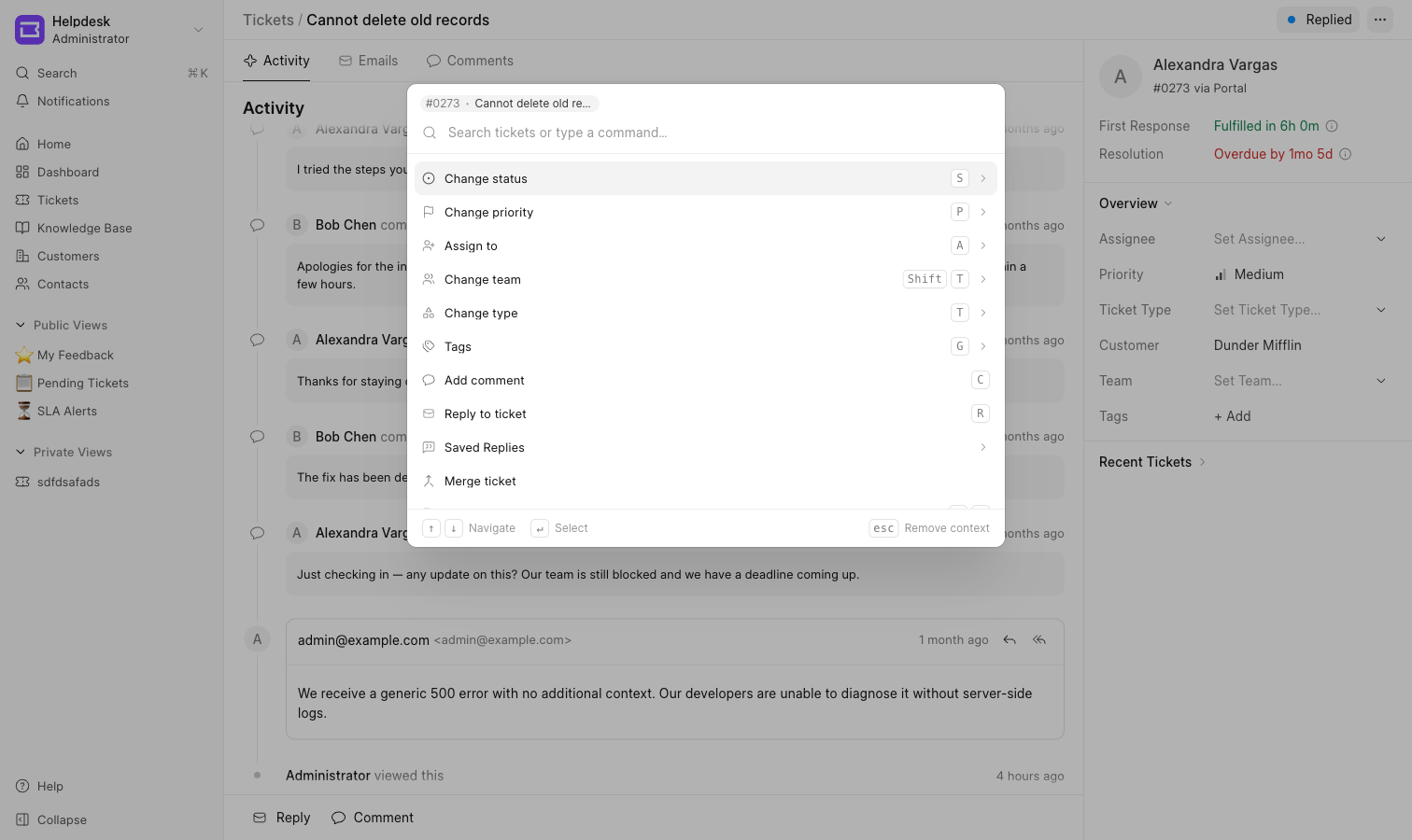
Task: Open the SLA Alerts hourglass view
Action: point(65,411)
